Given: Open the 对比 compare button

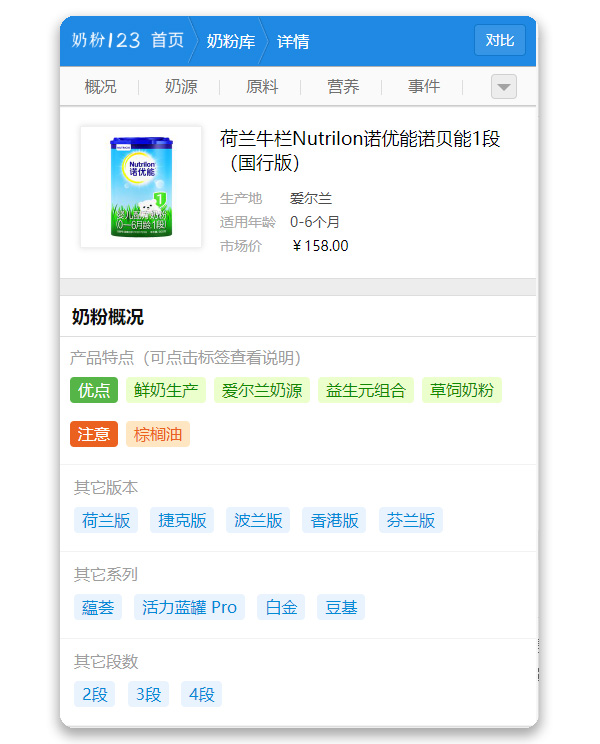Looking at the screenshot, I should pos(500,40).
